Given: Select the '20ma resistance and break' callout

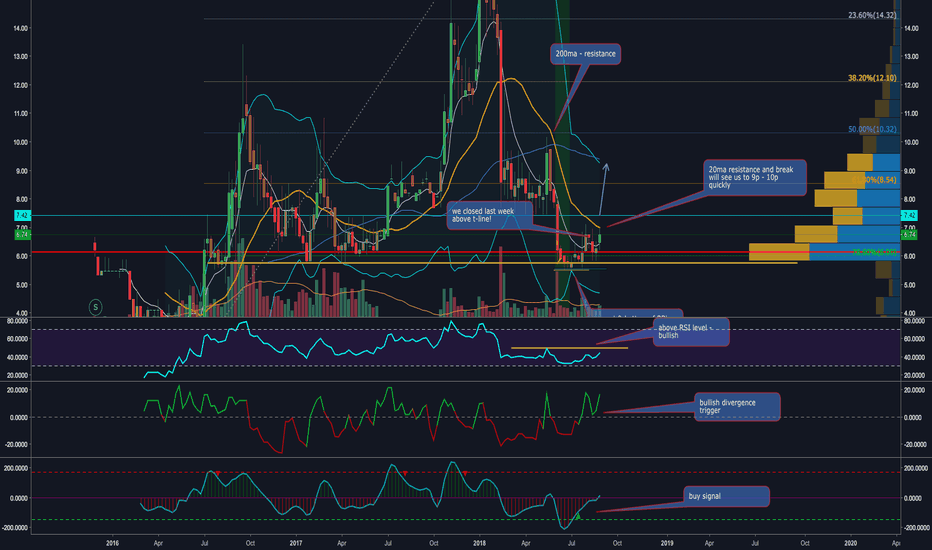Looking at the screenshot, I should pyautogui.click(x=754, y=177).
